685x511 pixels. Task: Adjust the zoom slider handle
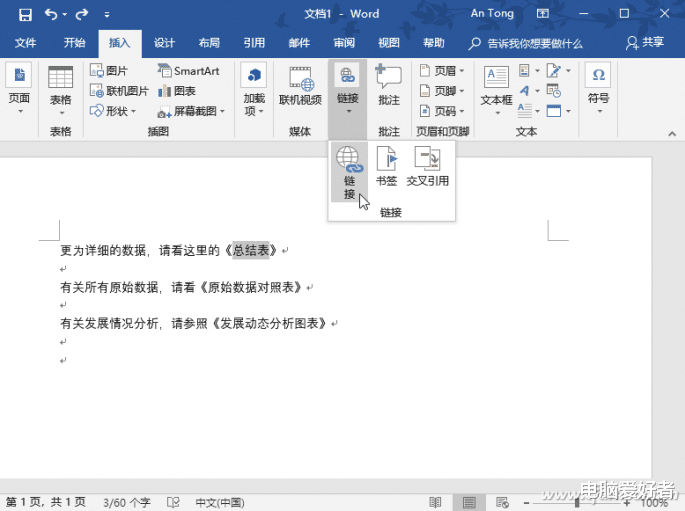point(577,503)
